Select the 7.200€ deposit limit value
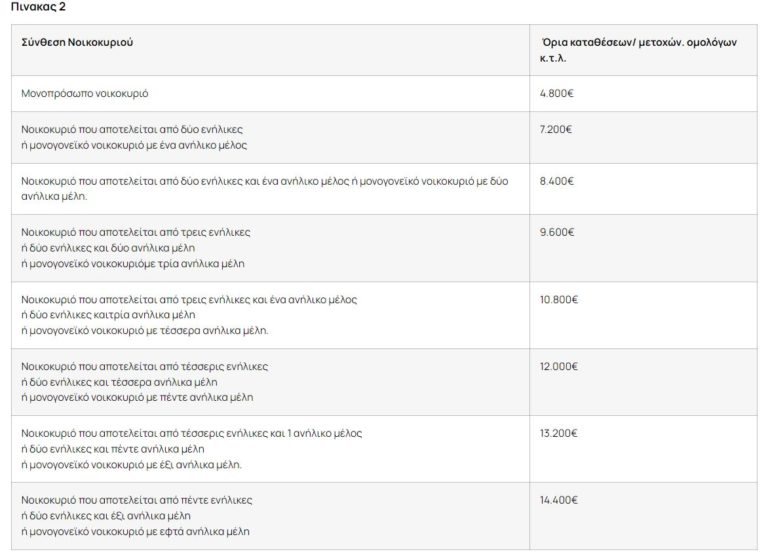This screenshot has width=768, height=556. click(556, 130)
